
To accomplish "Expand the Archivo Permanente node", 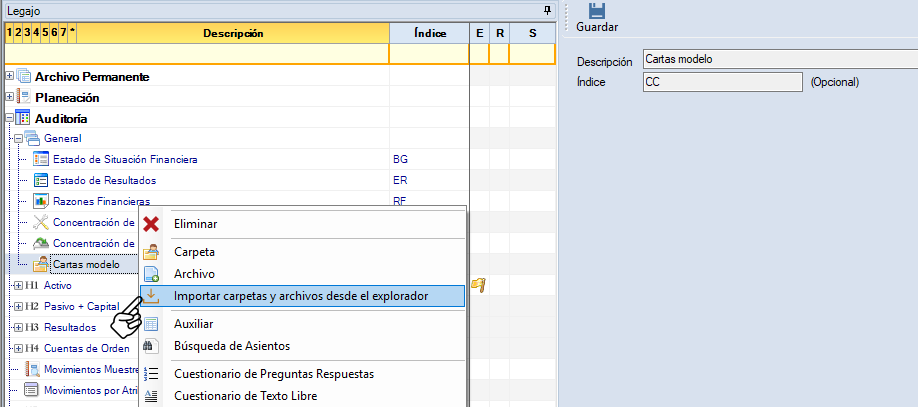I will (x=10, y=76).
